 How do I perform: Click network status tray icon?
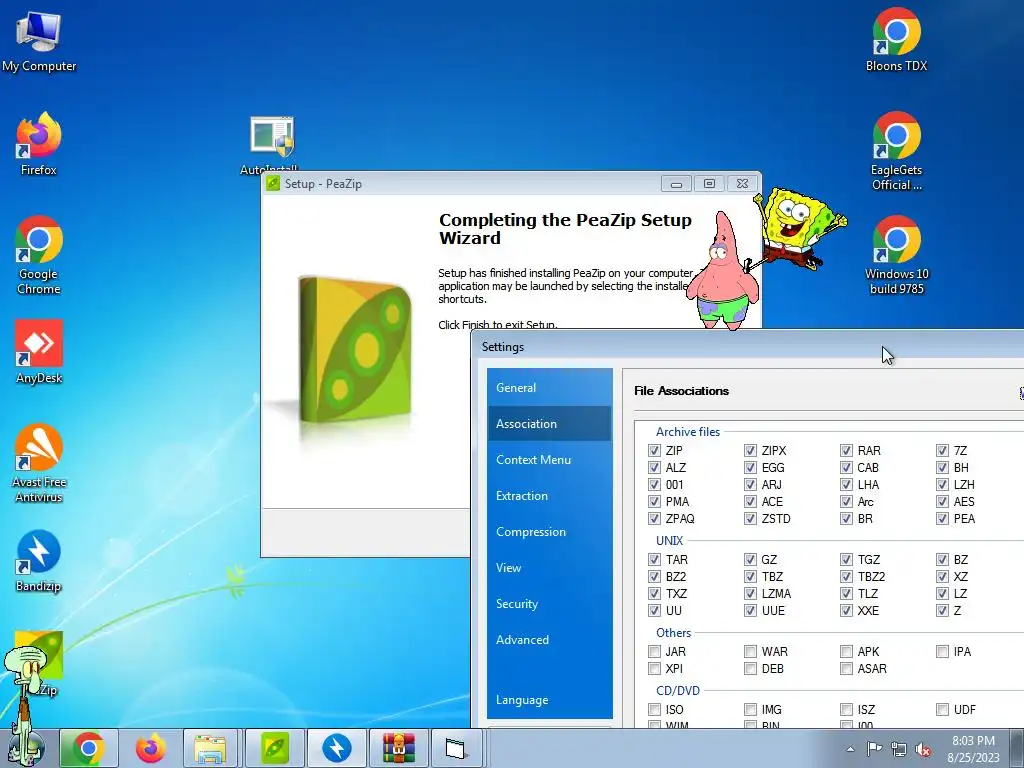(899, 749)
